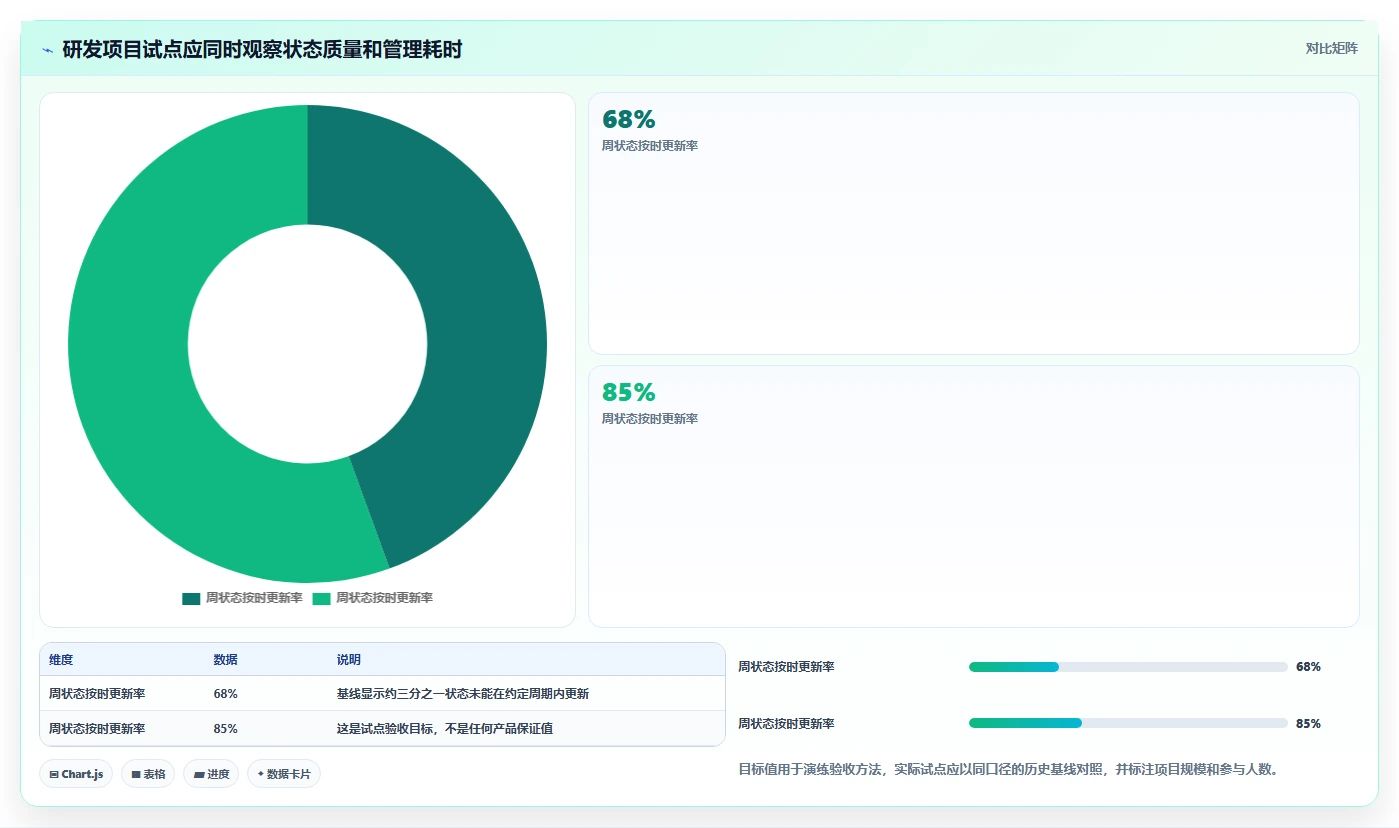Viewport: 1399px width, 828px height.
Task: Click 周状态按时更新率 in the 68% table row
Action: (x=97, y=694)
